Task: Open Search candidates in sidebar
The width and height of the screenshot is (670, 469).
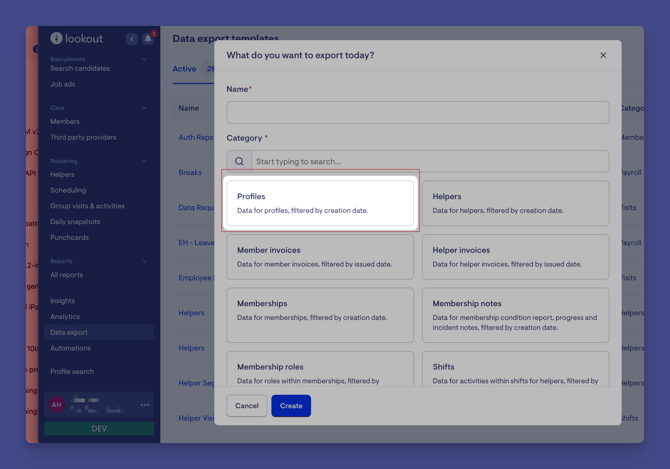Action: (x=80, y=68)
